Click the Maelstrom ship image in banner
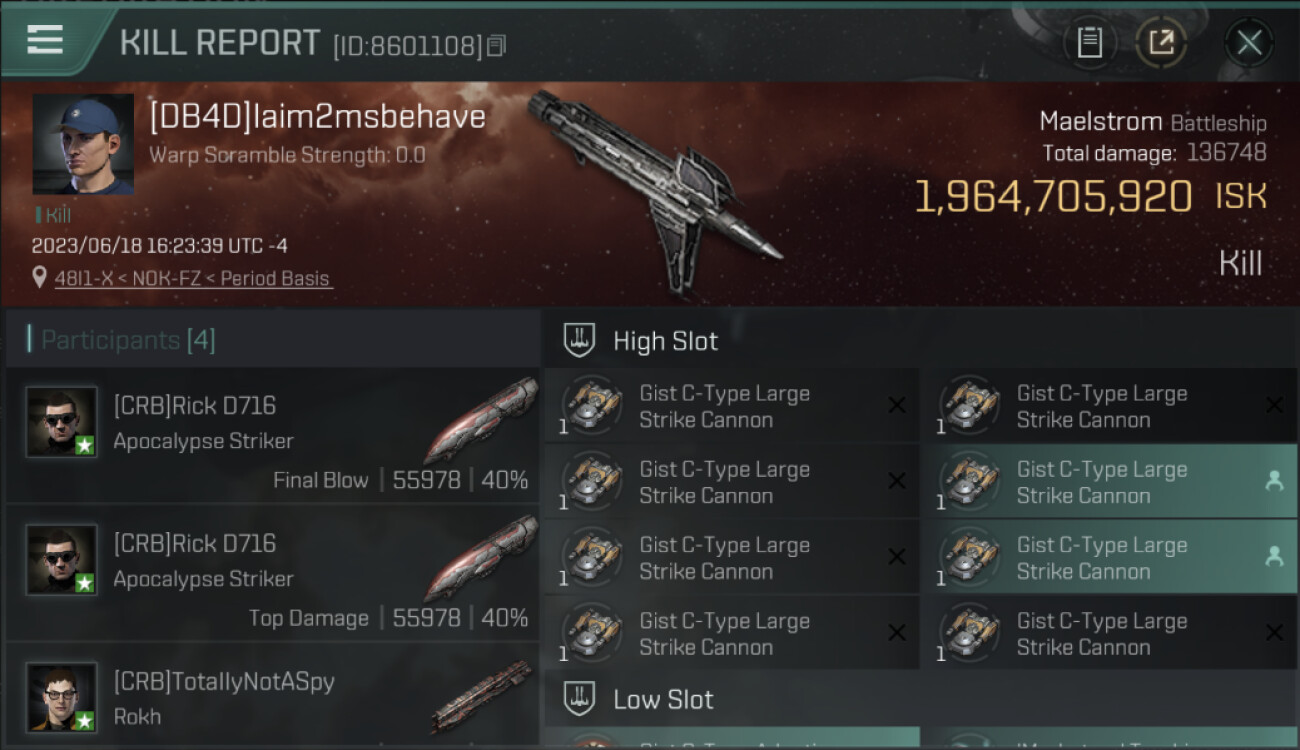 [x=655, y=190]
